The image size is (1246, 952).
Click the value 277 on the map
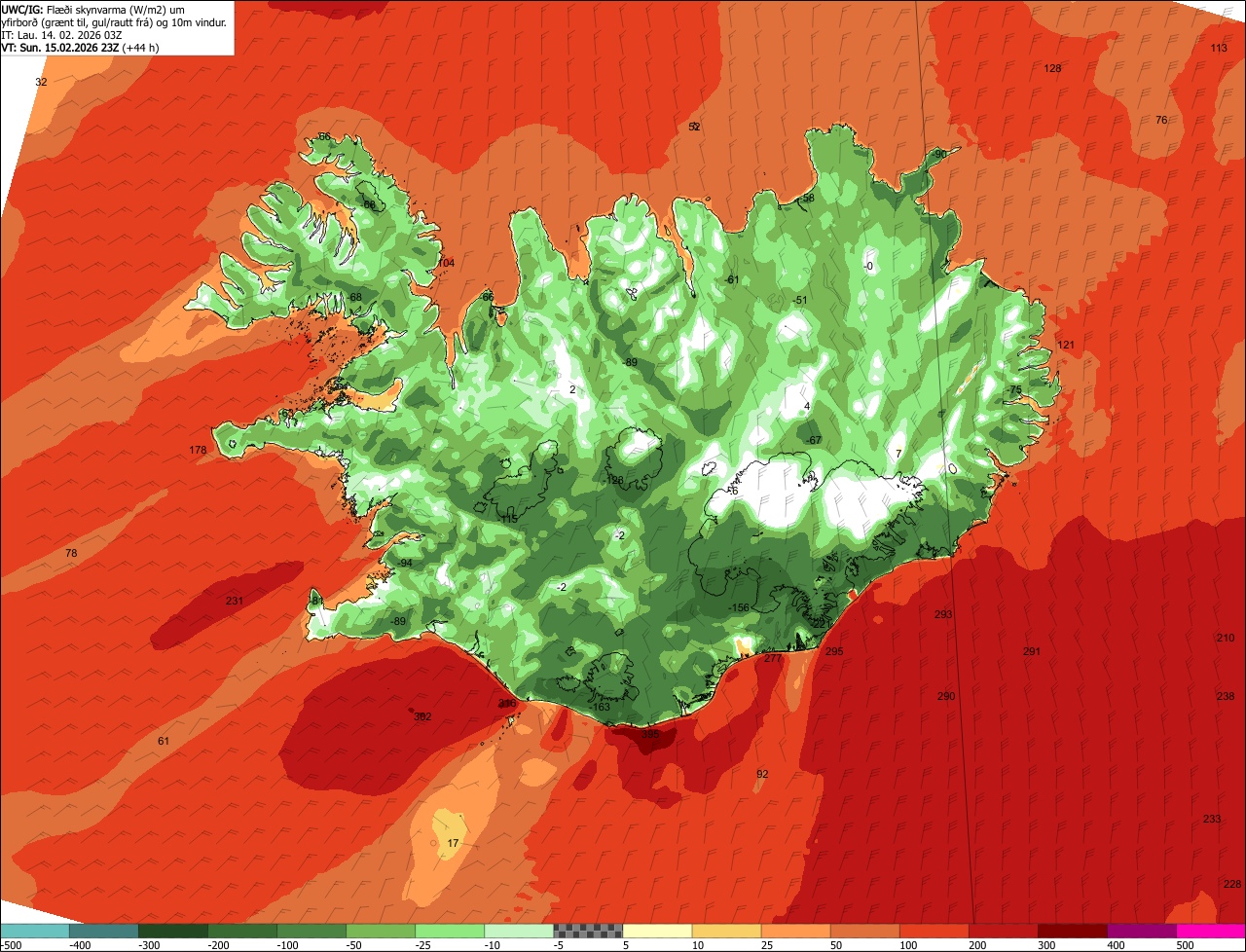773,659
